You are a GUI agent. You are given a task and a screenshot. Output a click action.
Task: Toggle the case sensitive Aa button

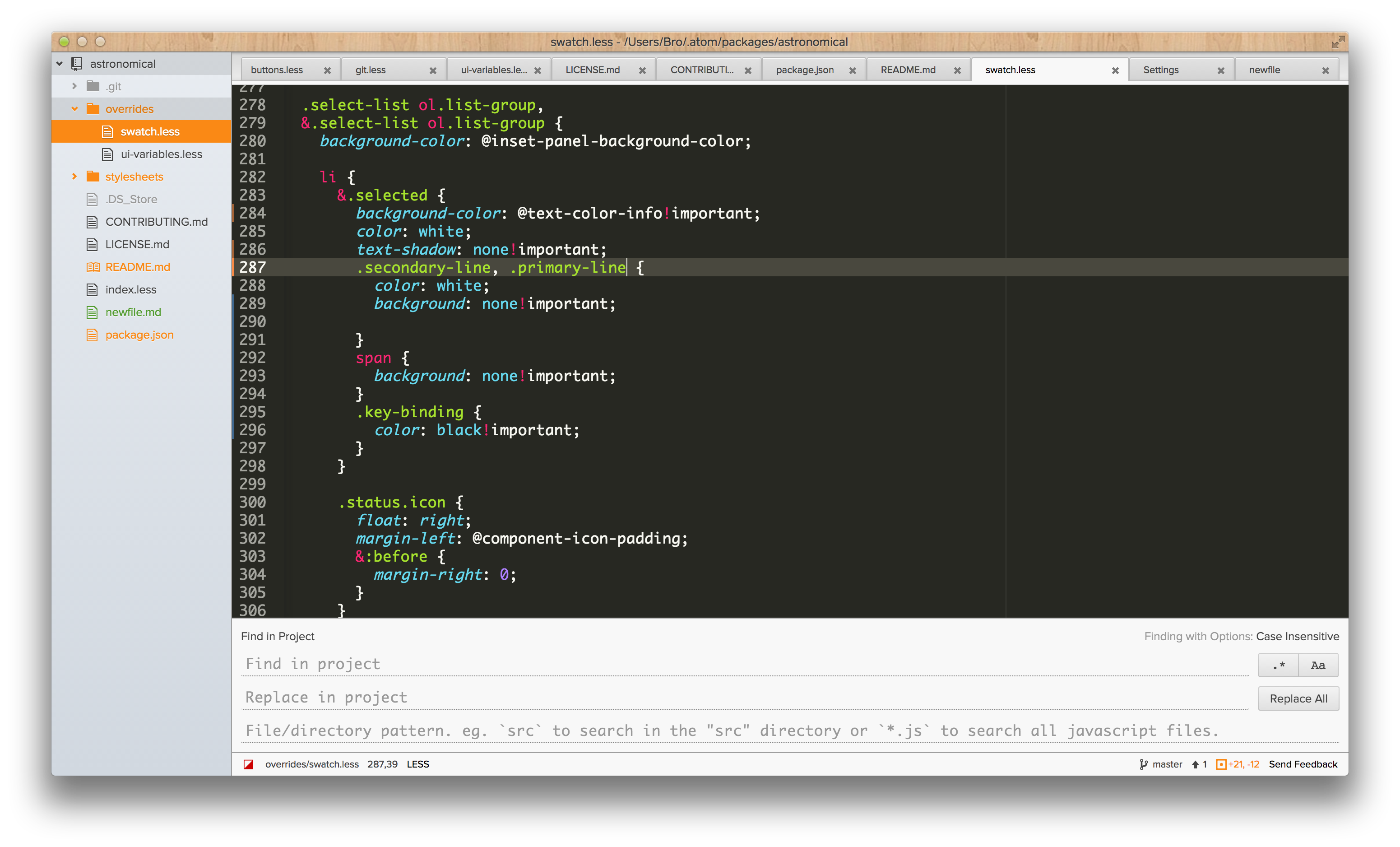click(1317, 665)
